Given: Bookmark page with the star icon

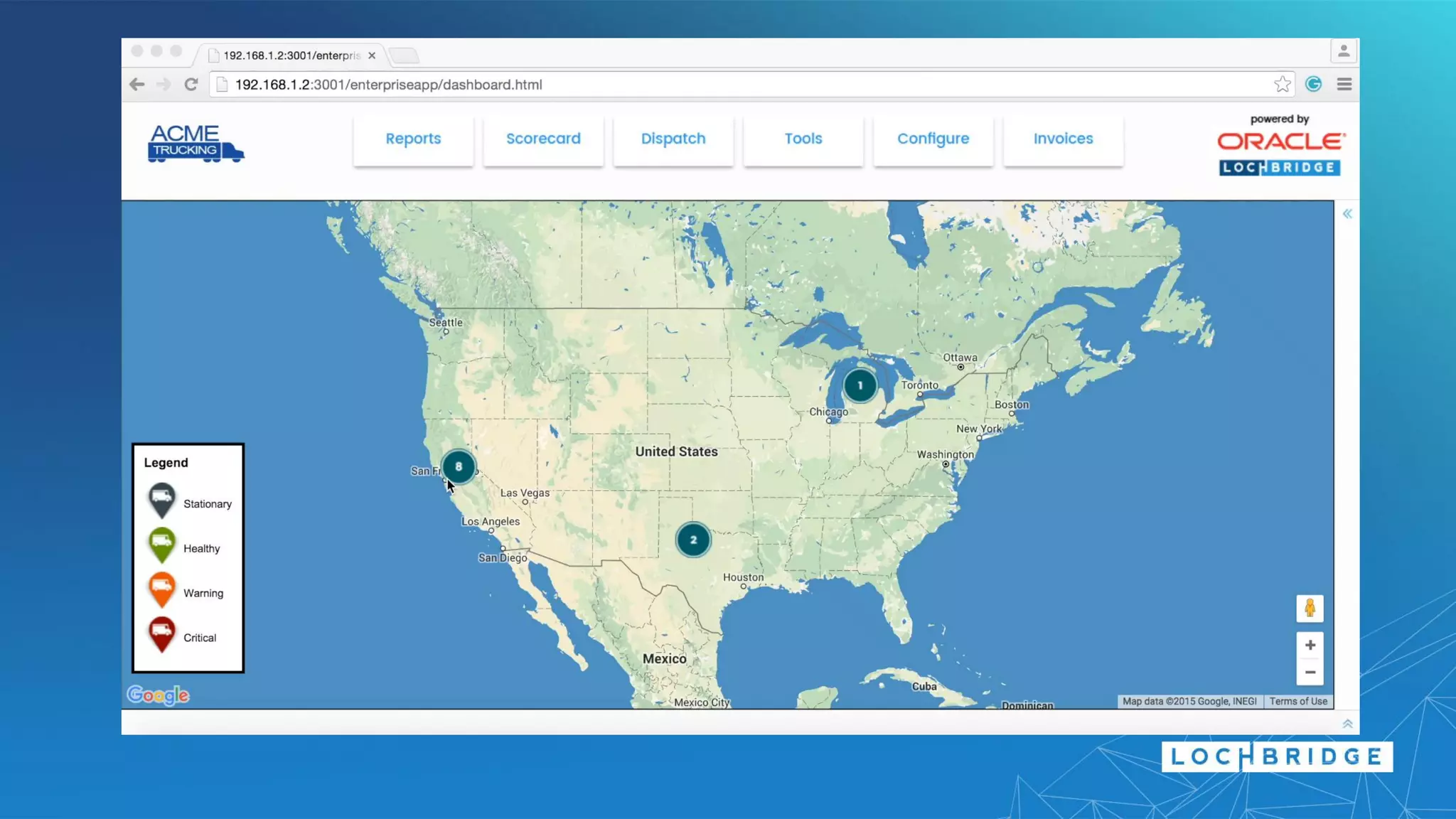Looking at the screenshot, I should [x=1282, y=85].
